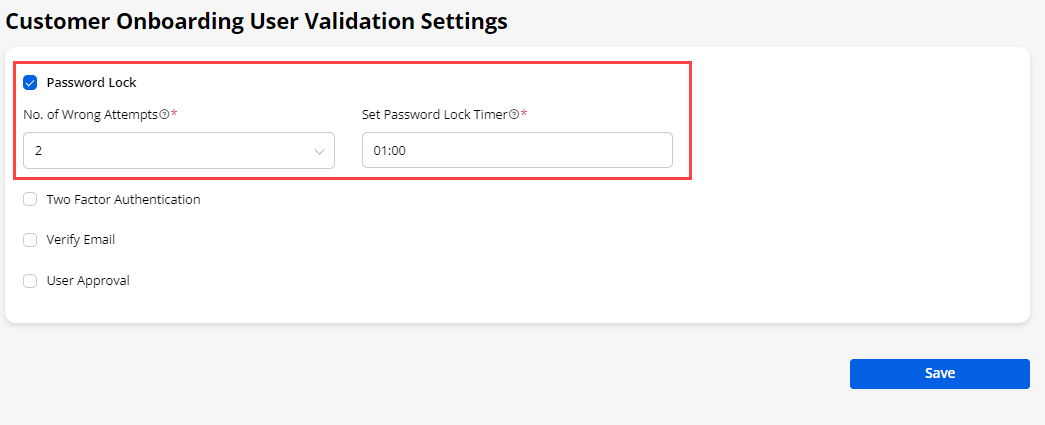Tick the Verify Email checkbox

(30, 240)
